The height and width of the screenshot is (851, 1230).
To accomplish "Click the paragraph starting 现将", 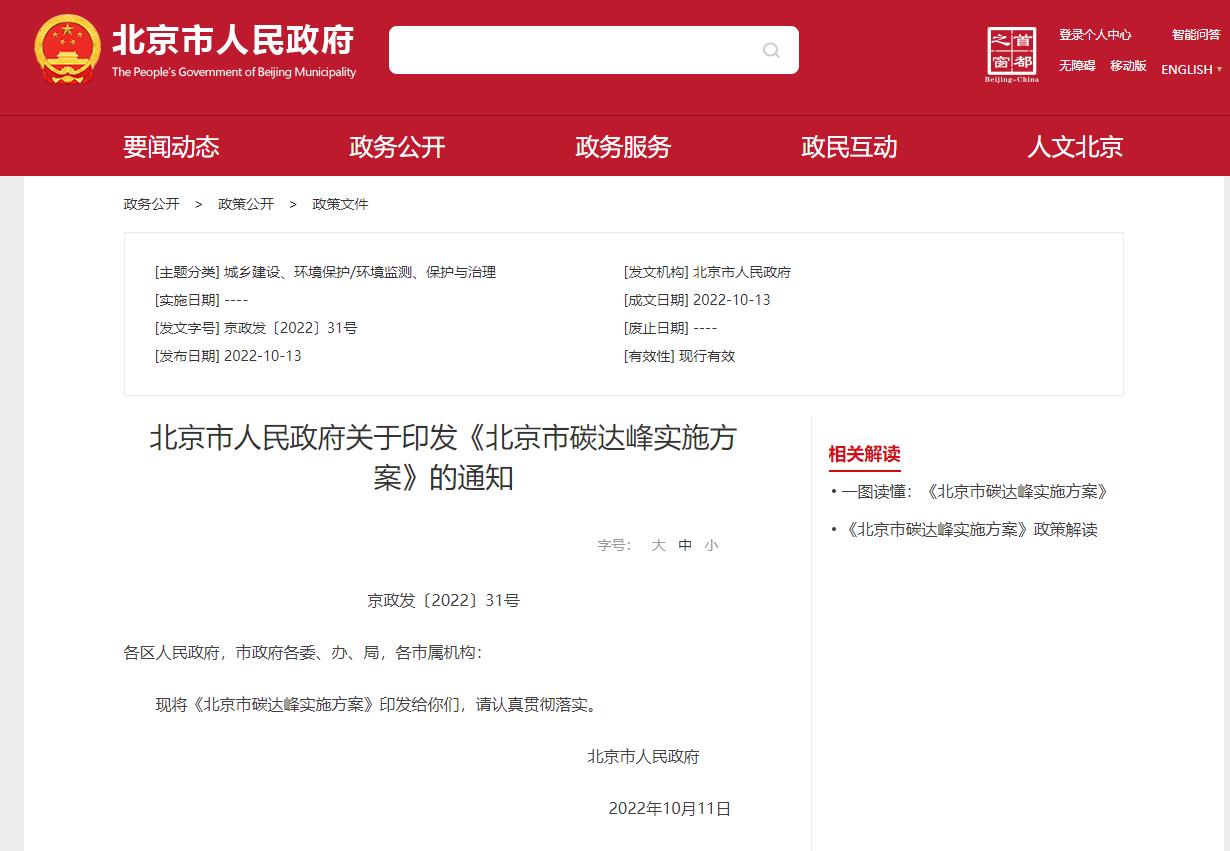I will [379, 705].
